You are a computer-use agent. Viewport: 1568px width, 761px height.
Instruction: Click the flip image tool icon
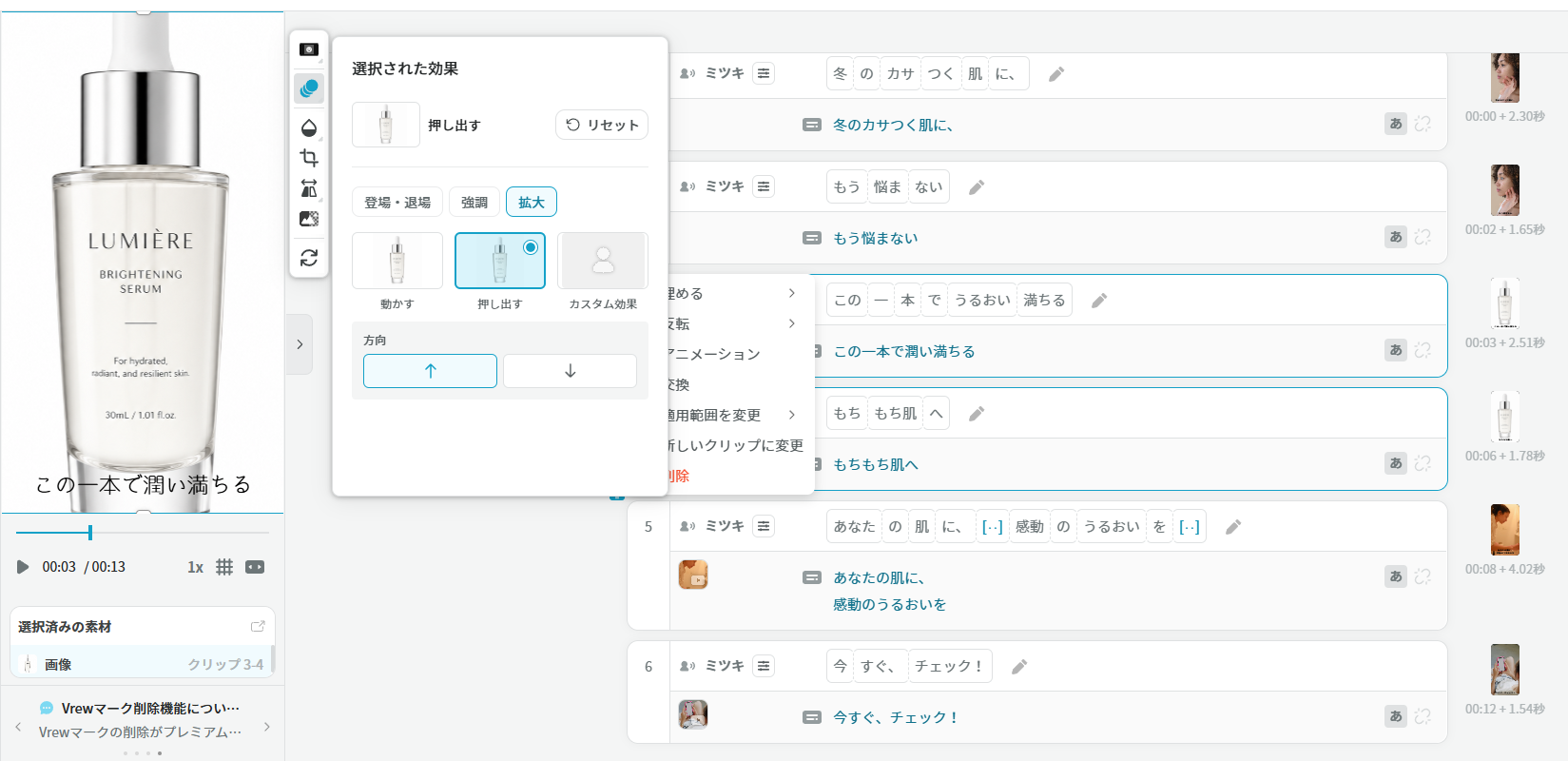point(309,188)
